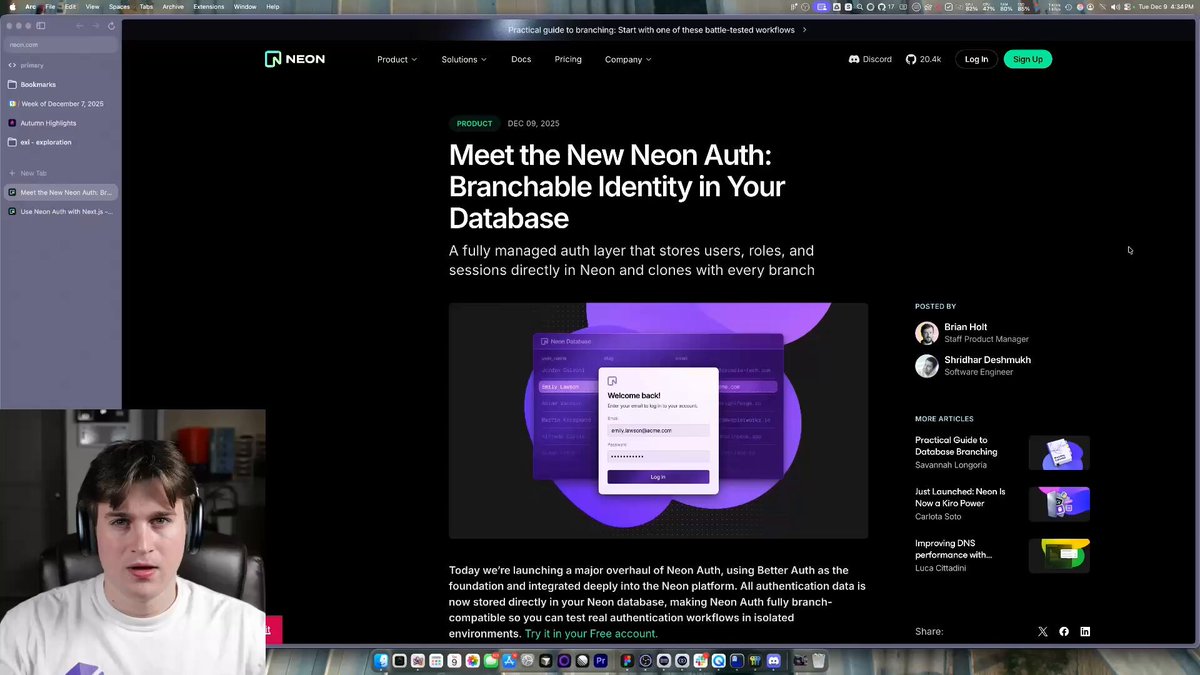Share article on LinkedIn
1200x675 pixels.
[x=1085, y=632]
